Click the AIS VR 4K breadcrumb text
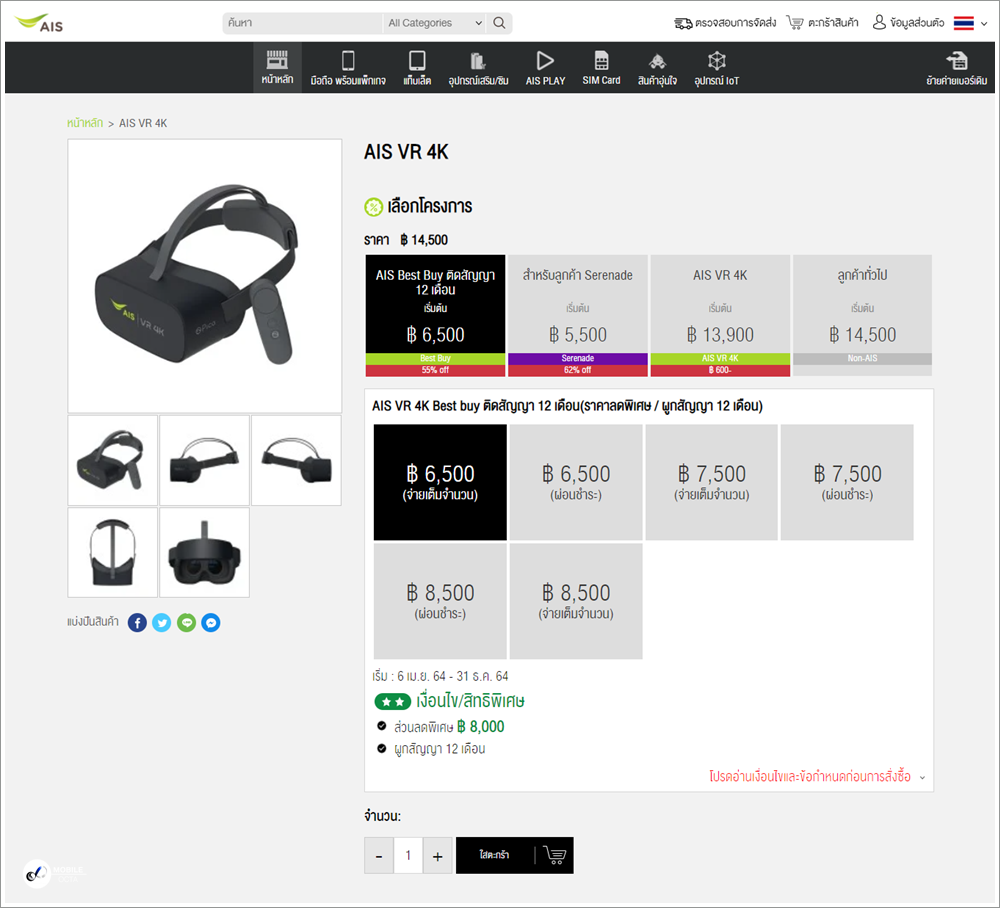 tap(143, 123)
